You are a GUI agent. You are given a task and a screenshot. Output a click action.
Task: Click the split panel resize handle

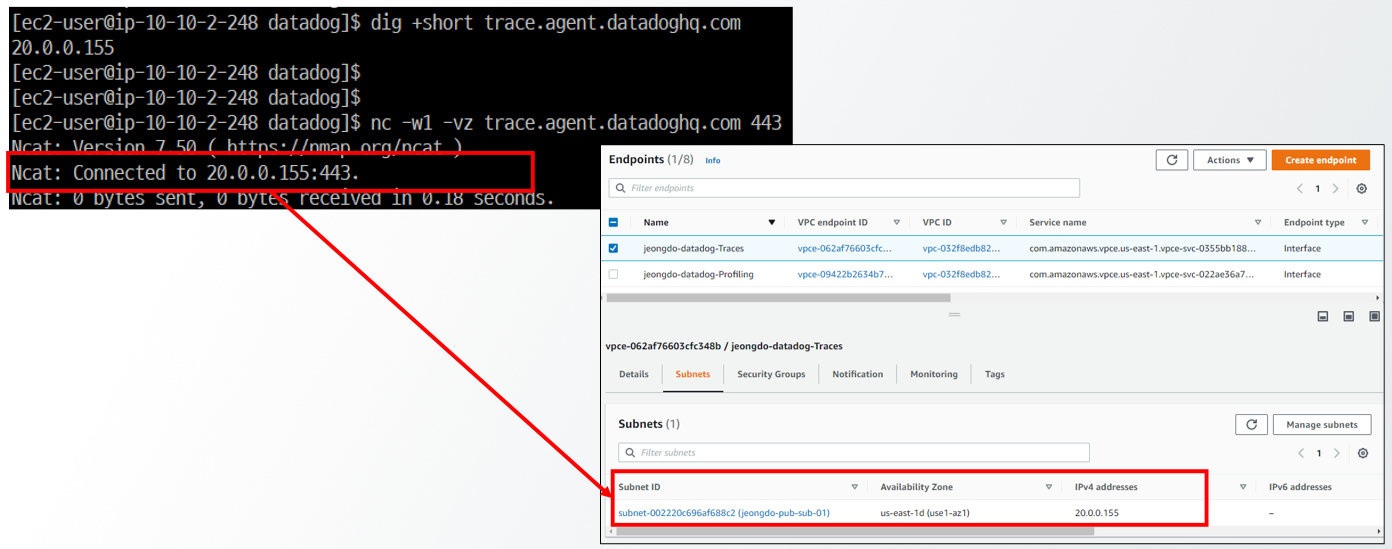[x=954, y=314]
